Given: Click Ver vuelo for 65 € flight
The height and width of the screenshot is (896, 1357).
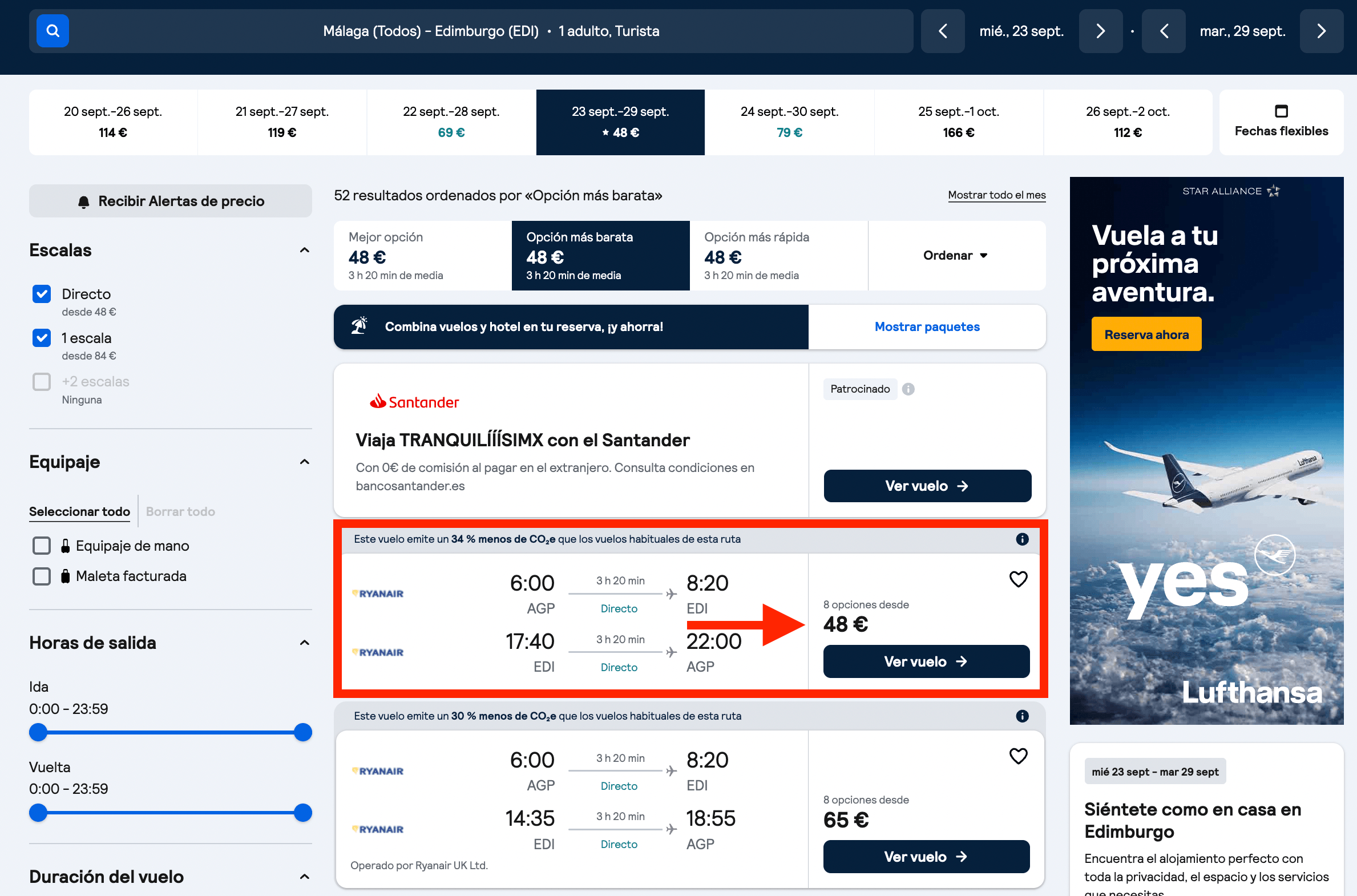Looking at the screenshot, I should tap(926, 857).
